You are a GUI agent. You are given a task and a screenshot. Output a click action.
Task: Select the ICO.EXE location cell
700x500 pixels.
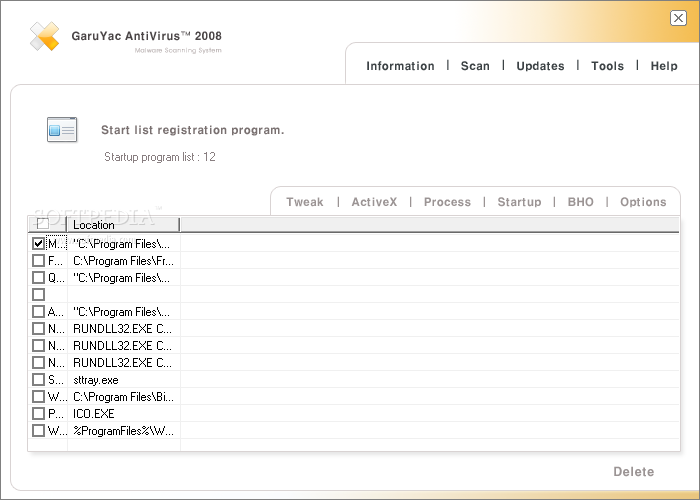click(124, 413)
